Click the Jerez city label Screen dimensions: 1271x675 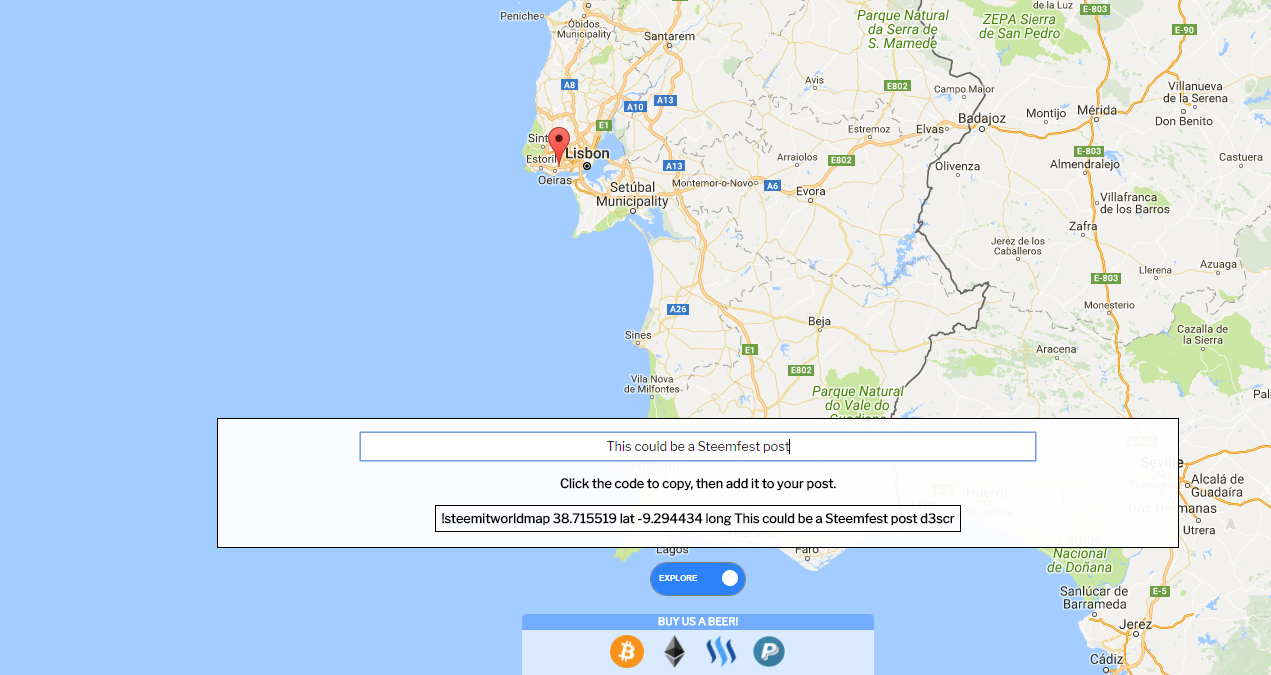[1136, 624]
